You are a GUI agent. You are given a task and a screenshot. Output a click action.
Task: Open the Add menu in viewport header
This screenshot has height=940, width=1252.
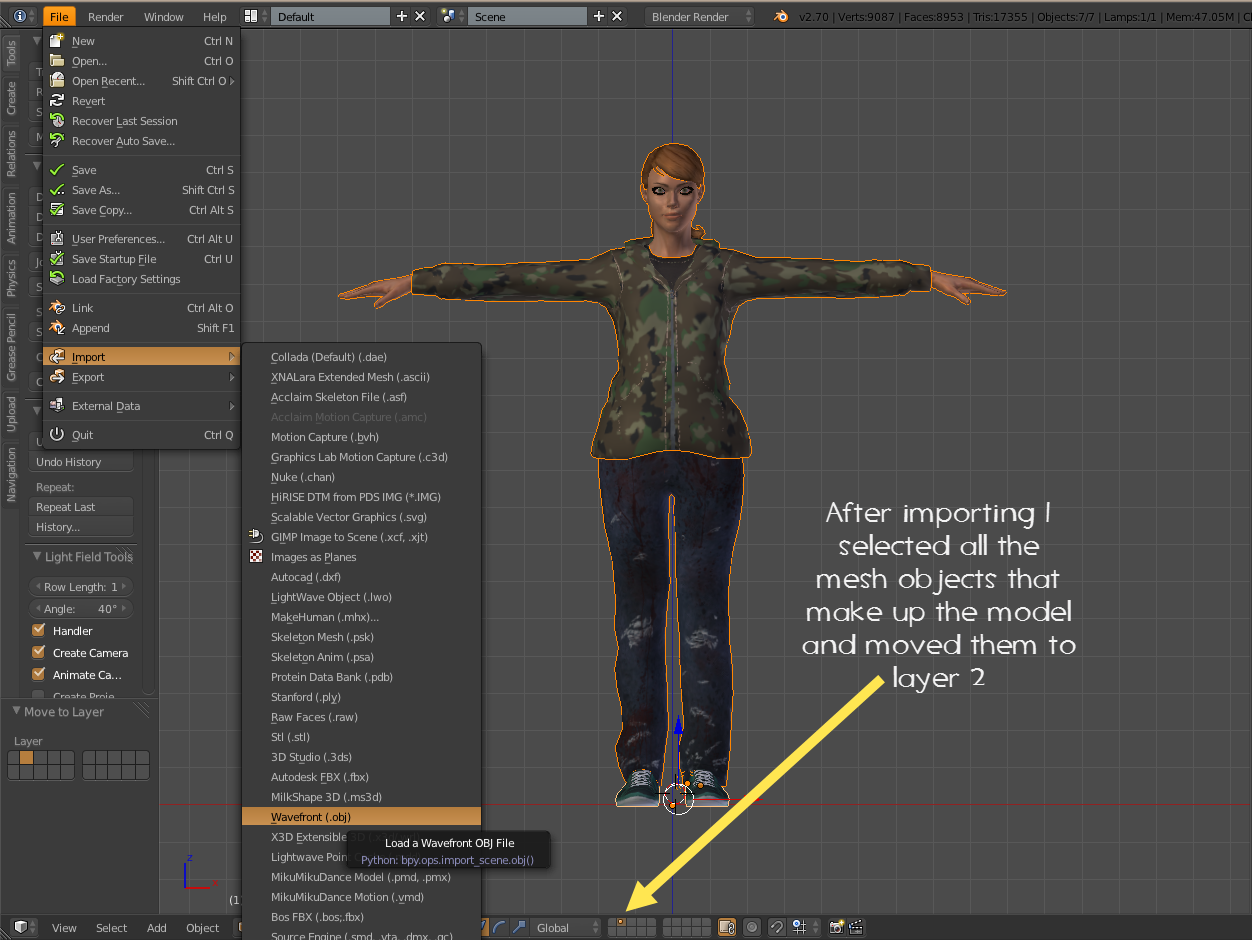click(157, 928)
